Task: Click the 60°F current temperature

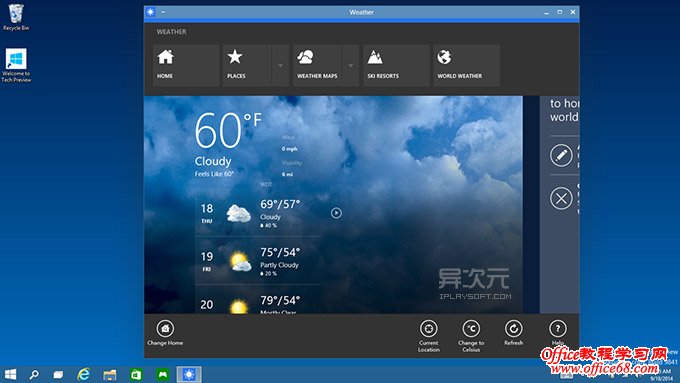Action: 228,130
